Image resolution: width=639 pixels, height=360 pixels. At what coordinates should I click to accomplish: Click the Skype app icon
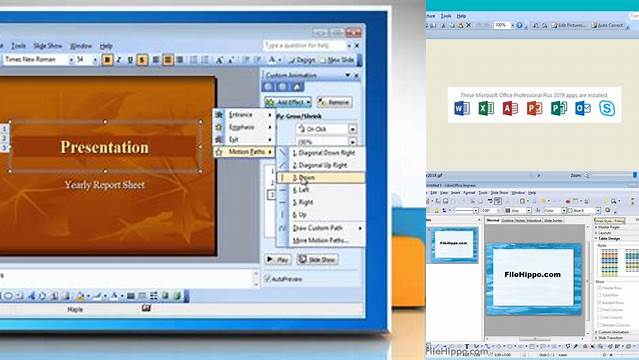pos(607,108)
